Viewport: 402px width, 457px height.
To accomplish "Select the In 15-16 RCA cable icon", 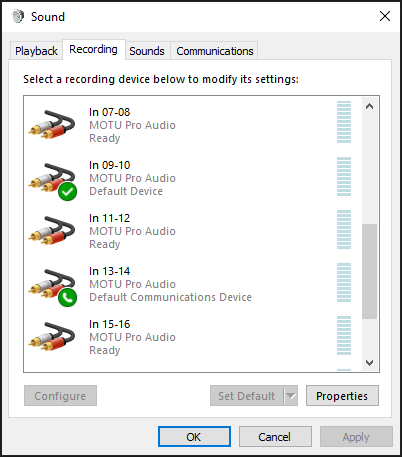I will point(52,337).
